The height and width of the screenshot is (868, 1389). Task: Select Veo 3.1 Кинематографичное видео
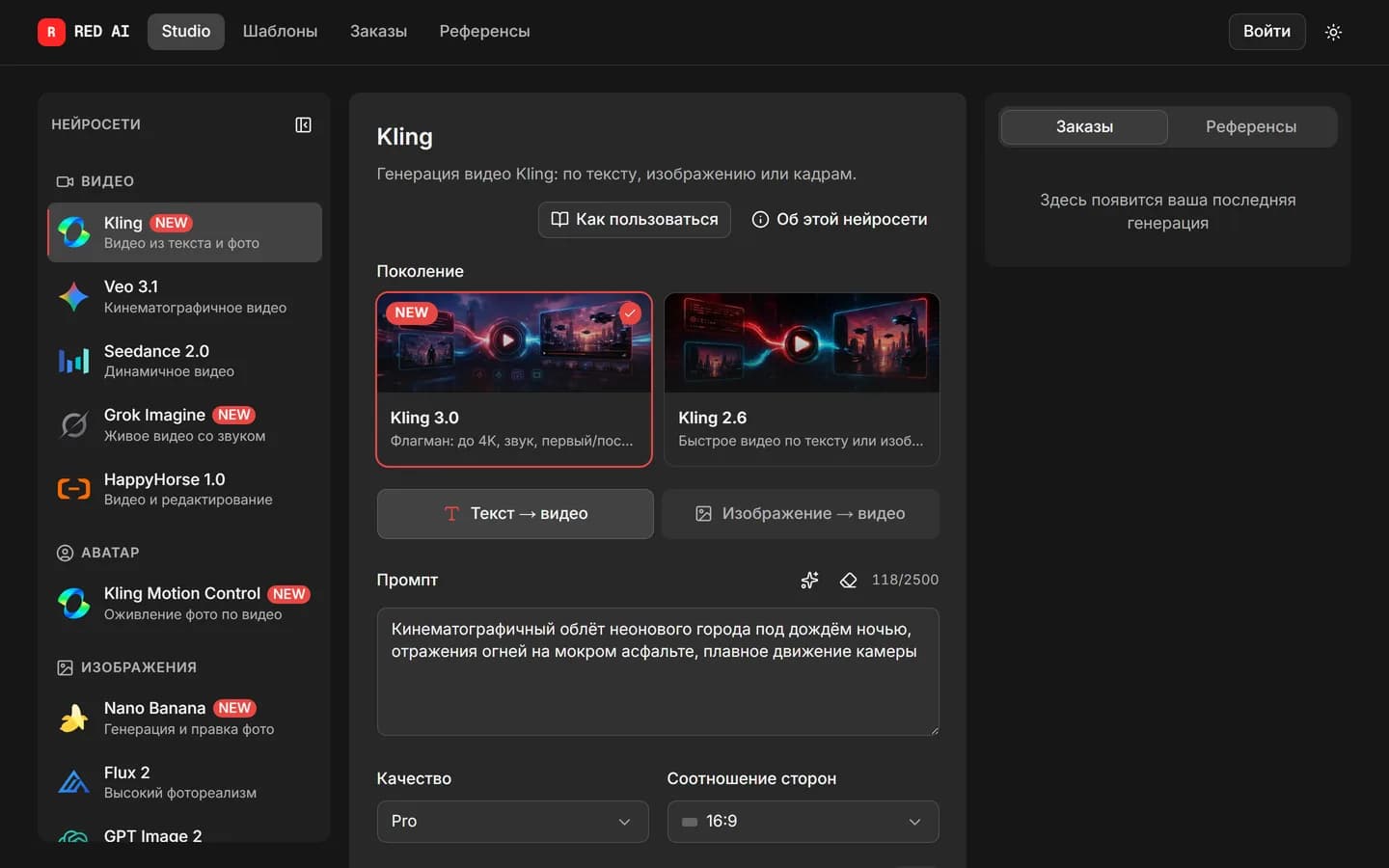click(184, 297)
